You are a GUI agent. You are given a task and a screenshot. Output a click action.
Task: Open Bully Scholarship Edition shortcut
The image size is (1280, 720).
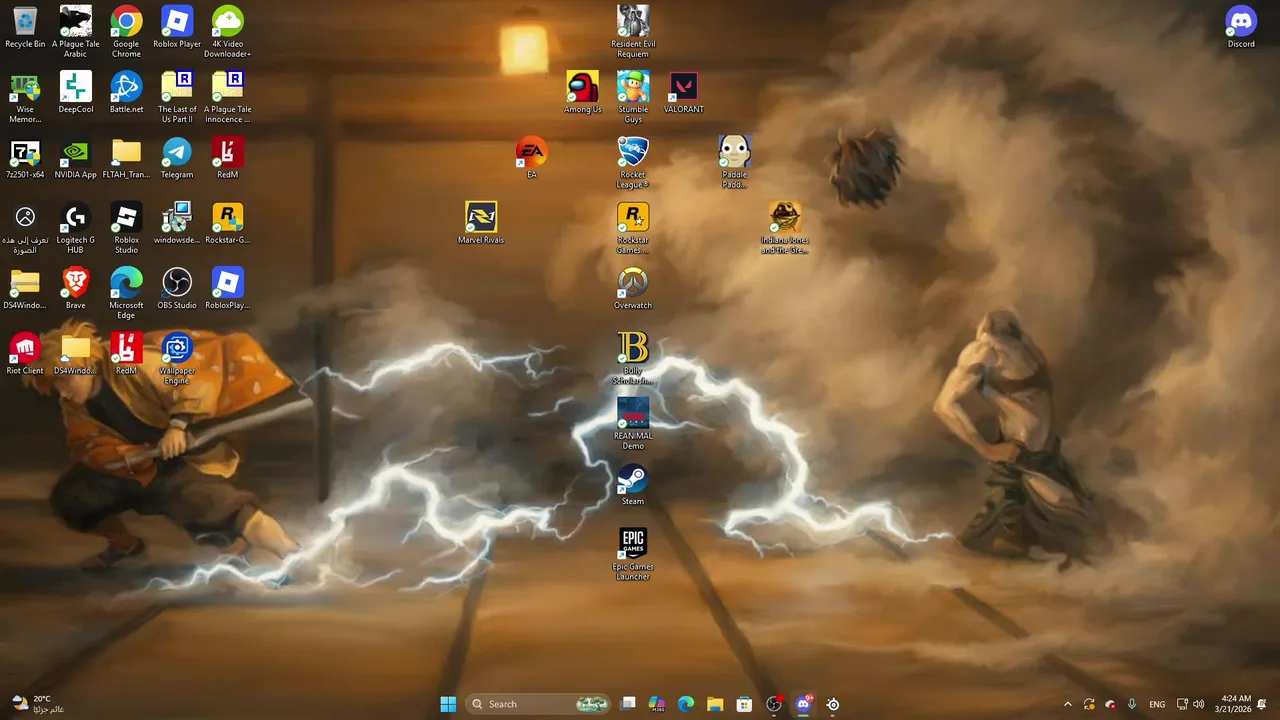coord(633,359)
